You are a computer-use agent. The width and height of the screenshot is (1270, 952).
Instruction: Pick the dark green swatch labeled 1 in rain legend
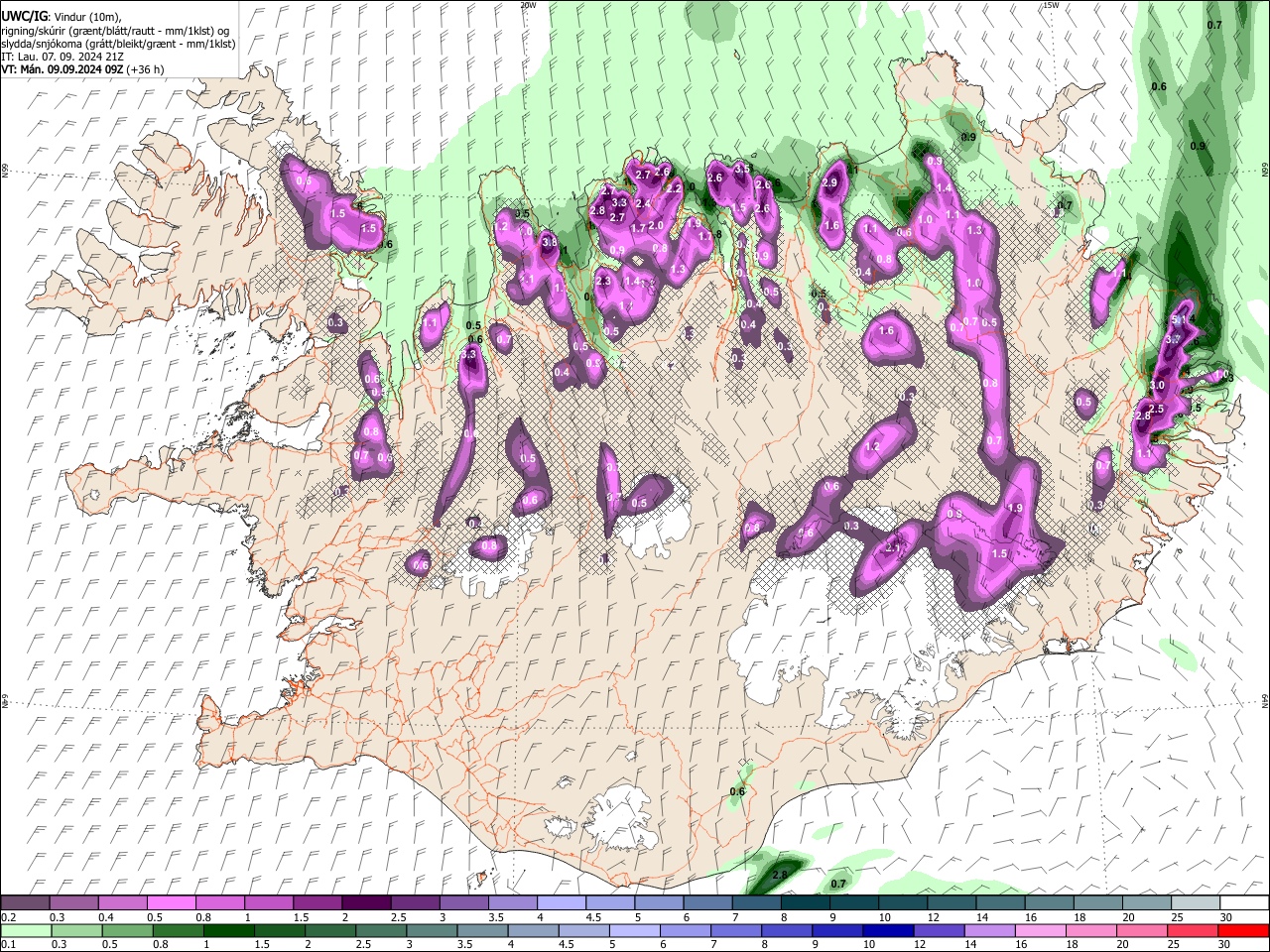pos(229,930)
